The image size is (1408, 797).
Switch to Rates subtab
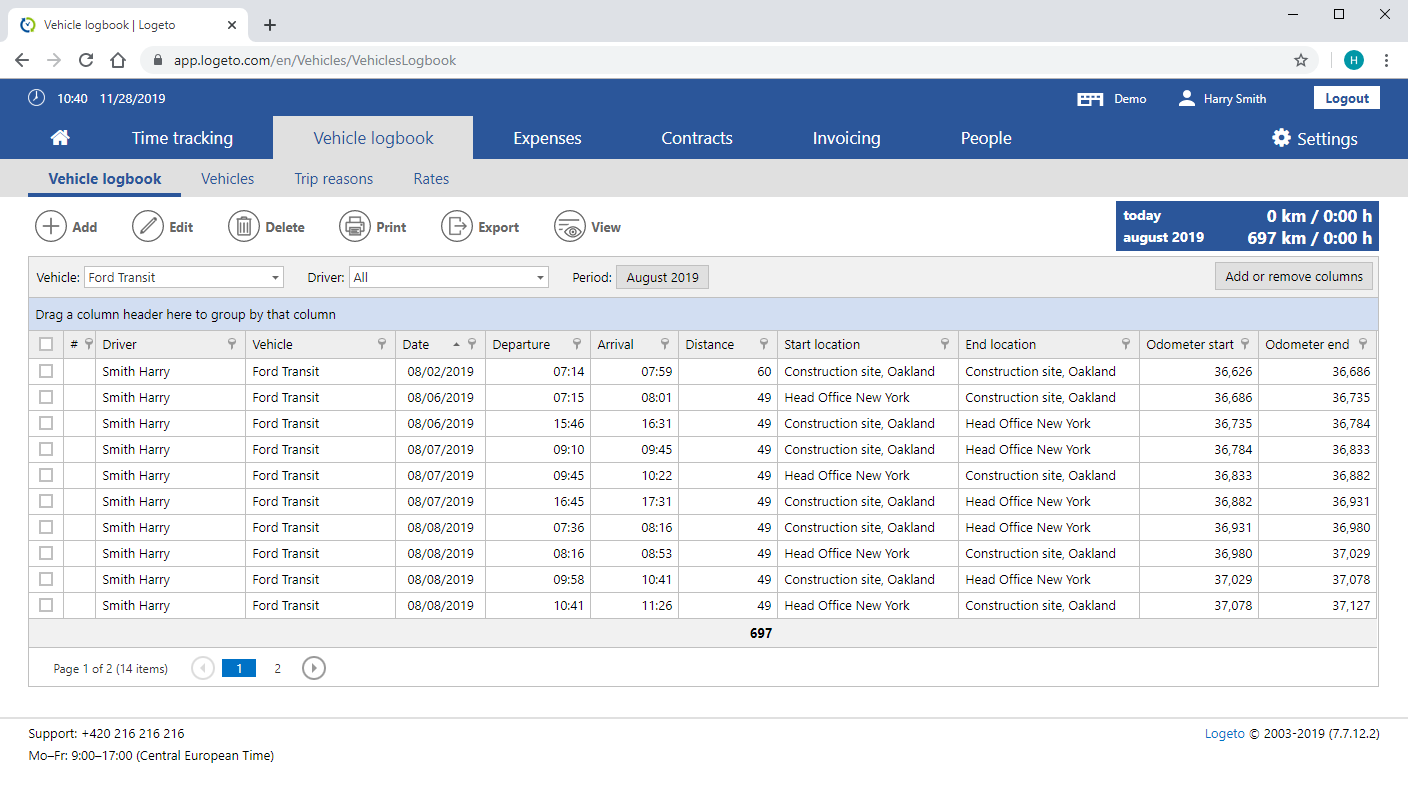(431, 179)
